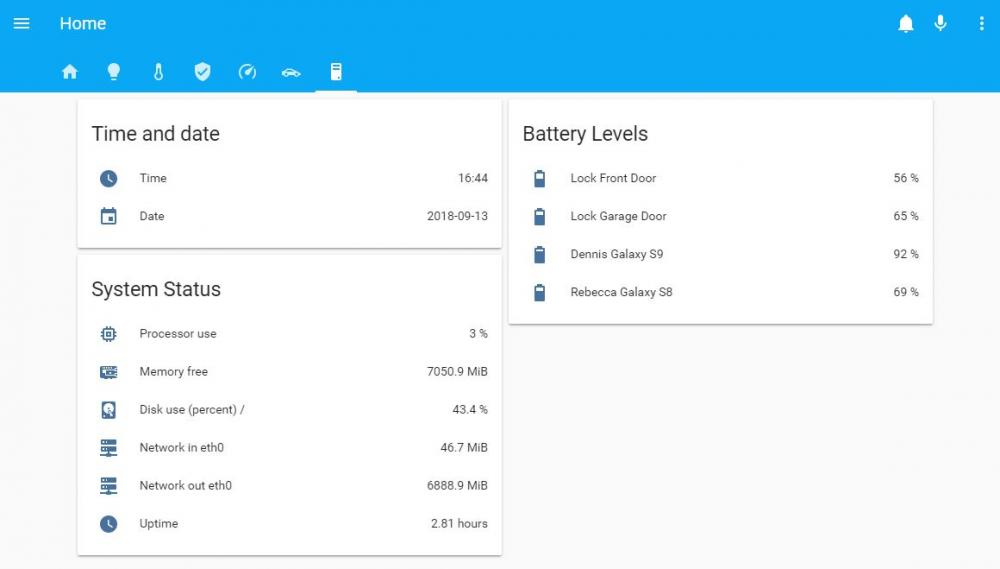The width and height of the screenshot is (1000, 569).
Task: Click the Memory free icon
Action: 109,372
